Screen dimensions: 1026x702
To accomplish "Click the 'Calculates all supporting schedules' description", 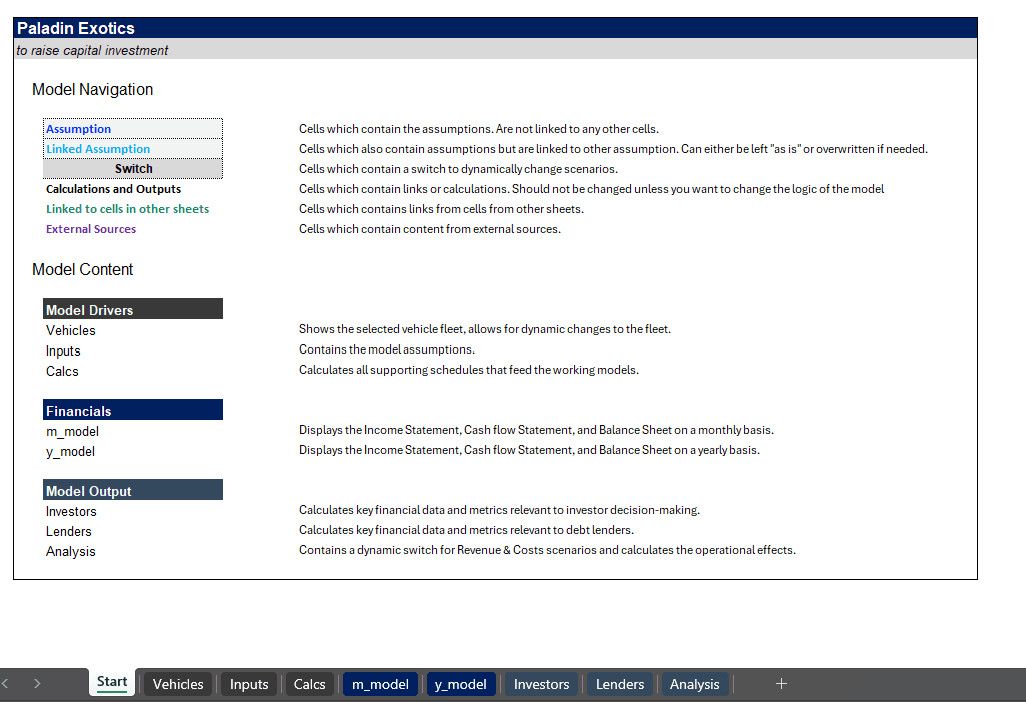I will 469,370.
